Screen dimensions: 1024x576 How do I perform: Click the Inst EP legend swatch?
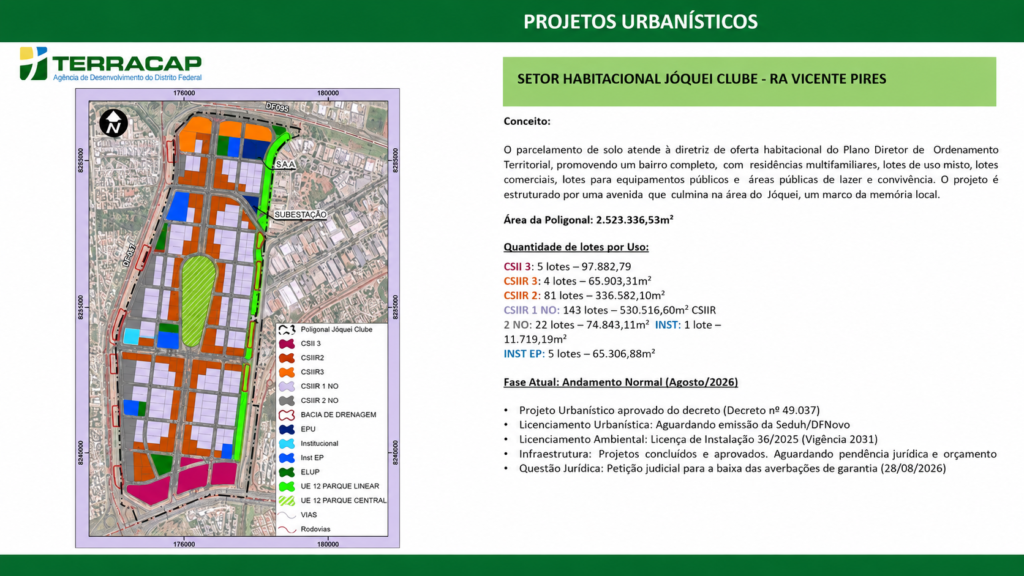287,458
